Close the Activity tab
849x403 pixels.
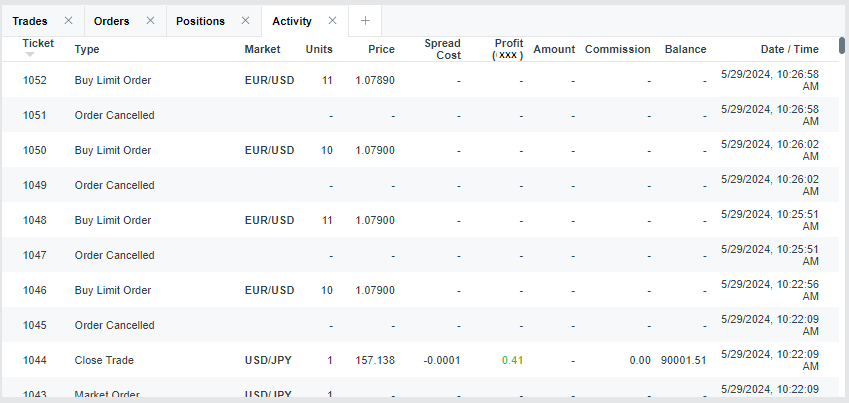pyautogui.click(x=333, y=21)
